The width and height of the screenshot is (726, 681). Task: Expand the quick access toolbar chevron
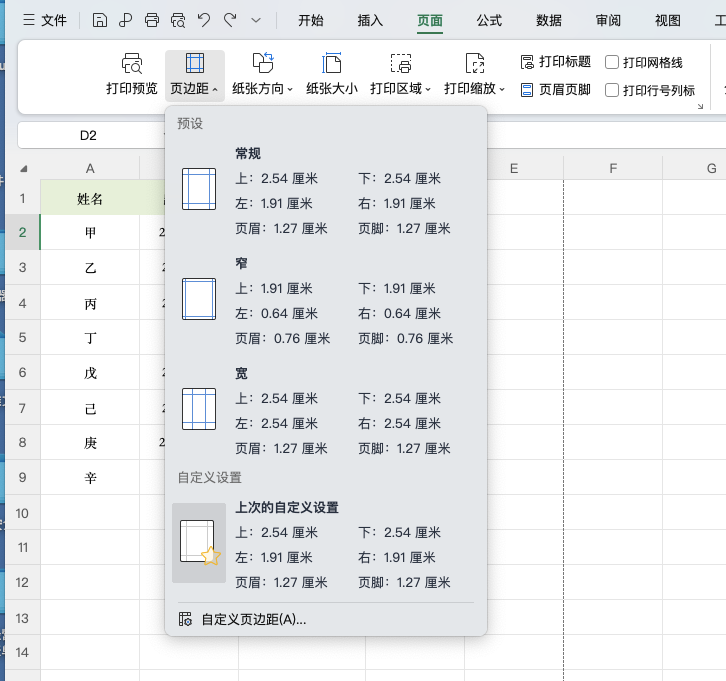tap(256, 20)
